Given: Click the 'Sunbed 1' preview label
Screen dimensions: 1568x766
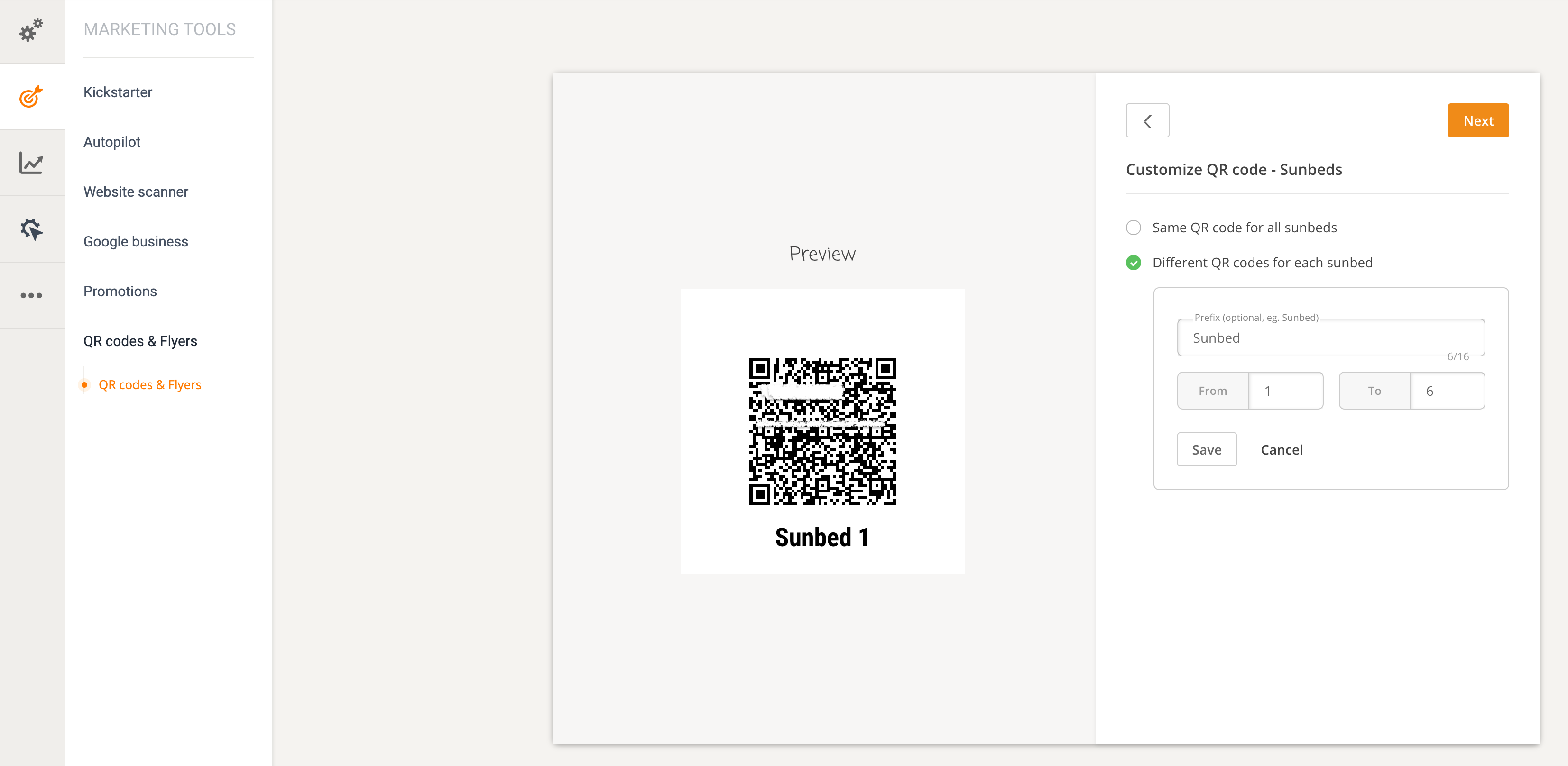Looking at the screenshot, I should point(822,538).
